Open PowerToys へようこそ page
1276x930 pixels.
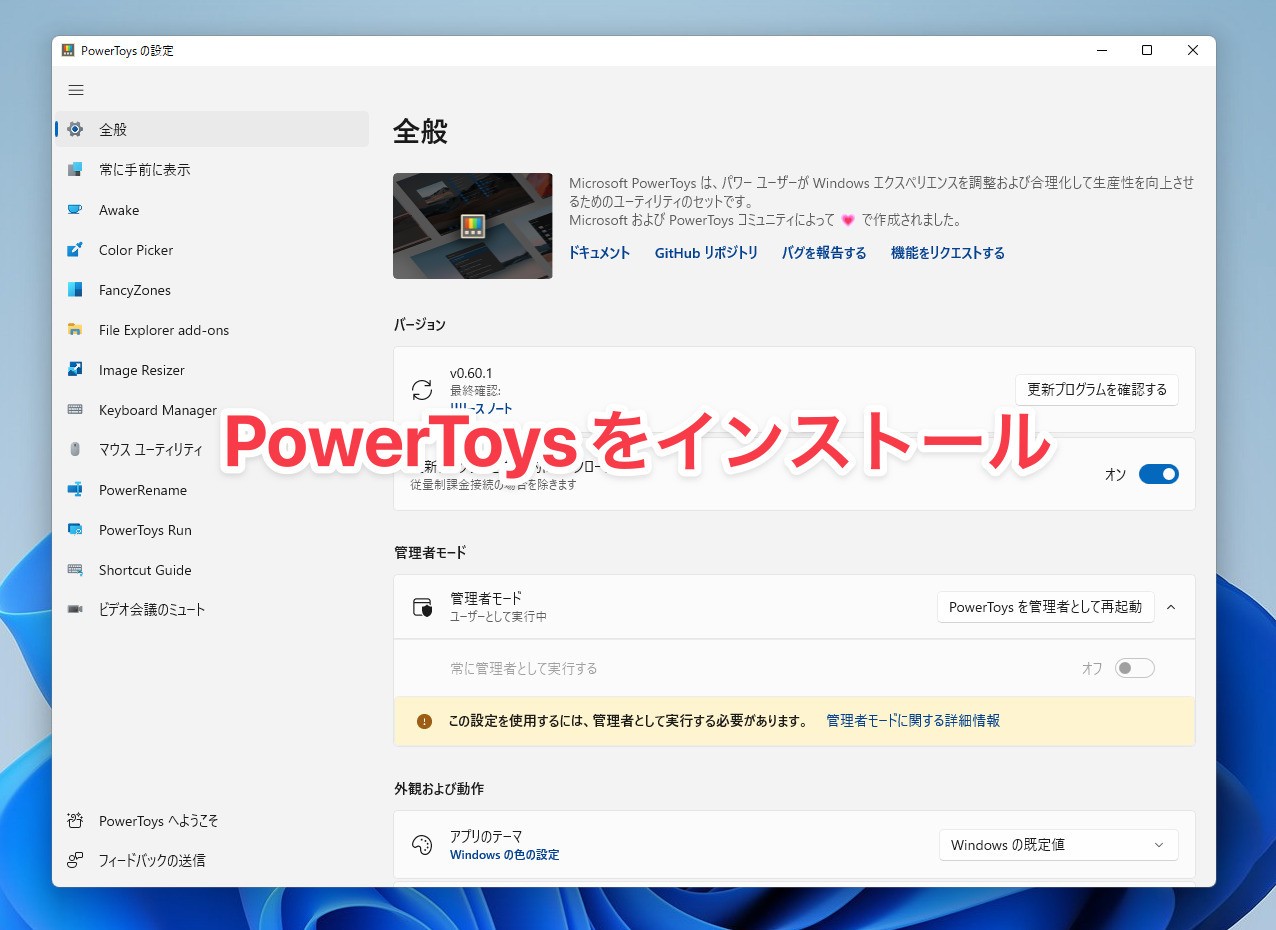(x=212, y=821)
